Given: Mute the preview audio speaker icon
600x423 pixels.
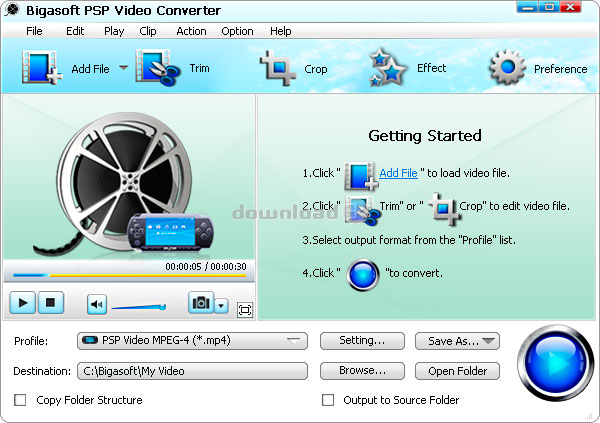Looking at the screenshot, I should point(97,304).
